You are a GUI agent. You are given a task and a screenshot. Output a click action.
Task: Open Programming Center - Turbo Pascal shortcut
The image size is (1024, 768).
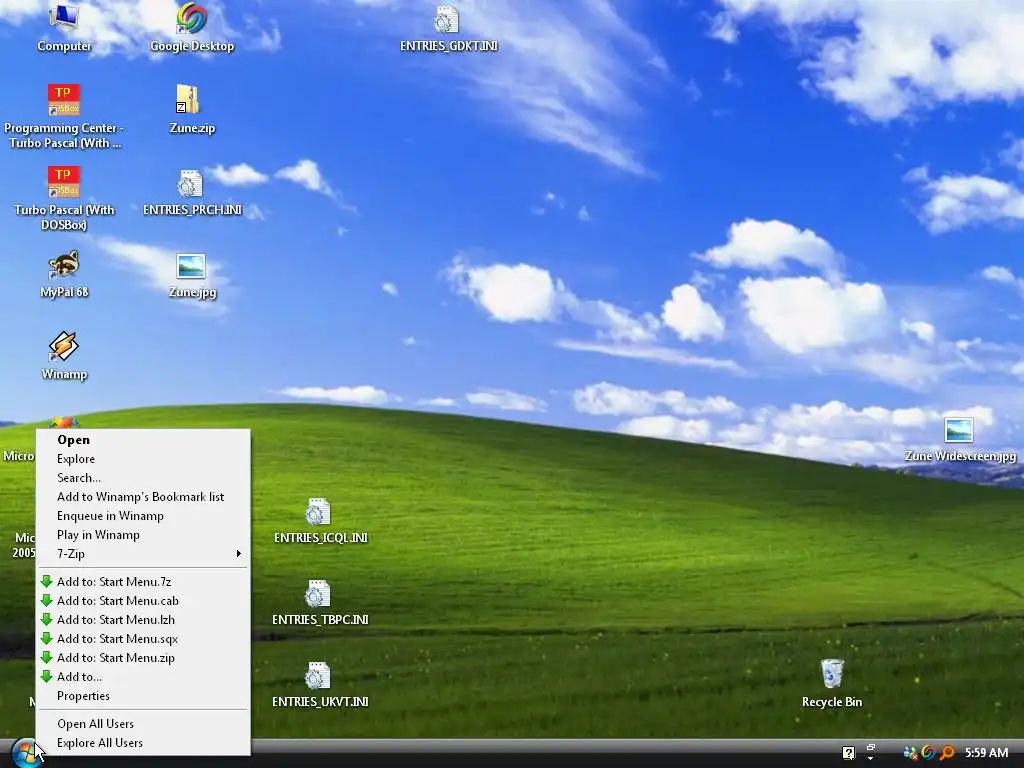coord(63,116)
